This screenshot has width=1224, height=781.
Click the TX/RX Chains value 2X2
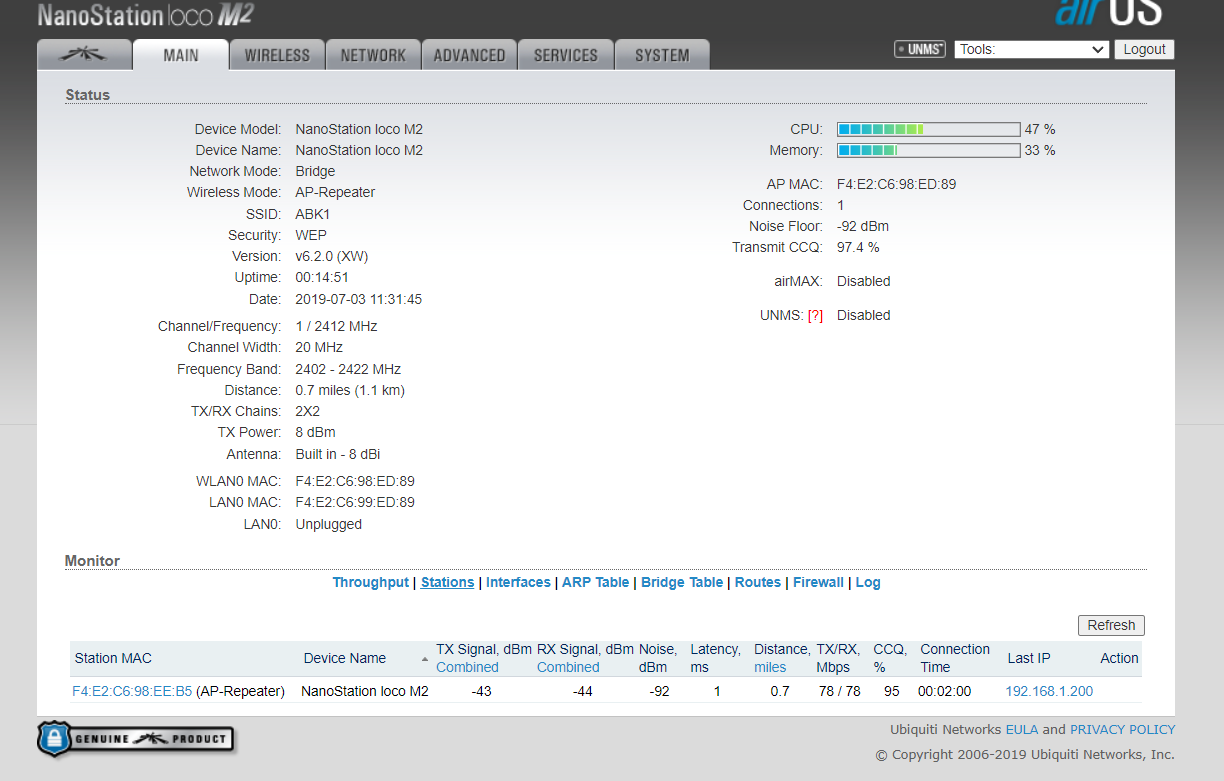click(x=308, y=411)
